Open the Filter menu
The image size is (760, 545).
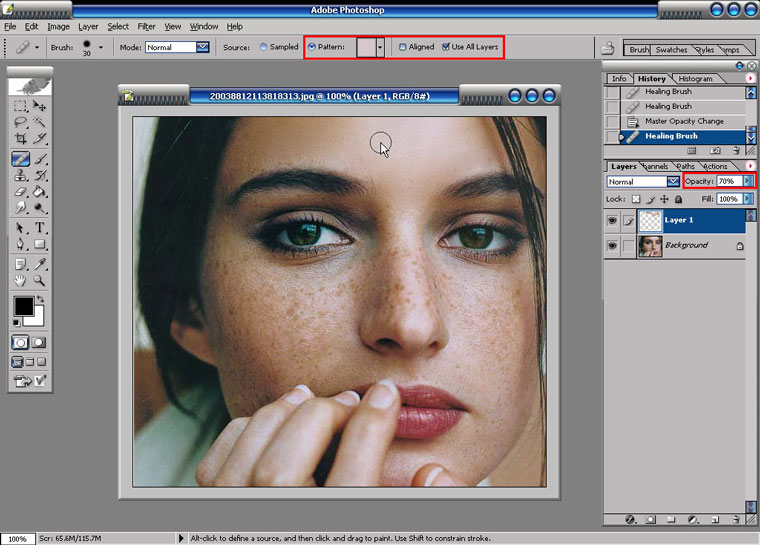(x=146, y=26)
